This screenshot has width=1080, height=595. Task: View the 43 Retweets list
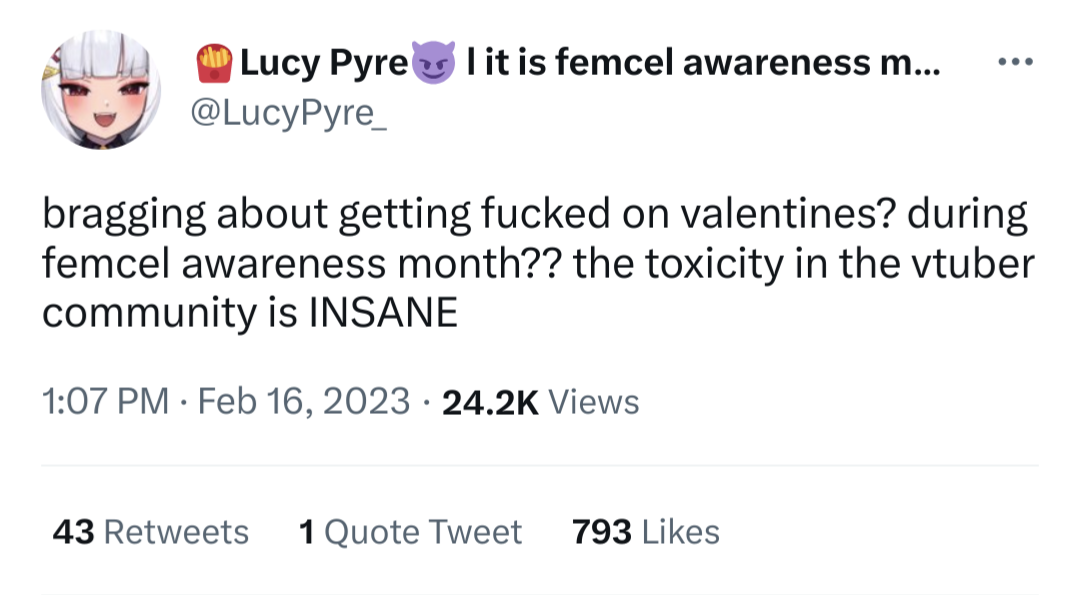click(x=150, y=531)
